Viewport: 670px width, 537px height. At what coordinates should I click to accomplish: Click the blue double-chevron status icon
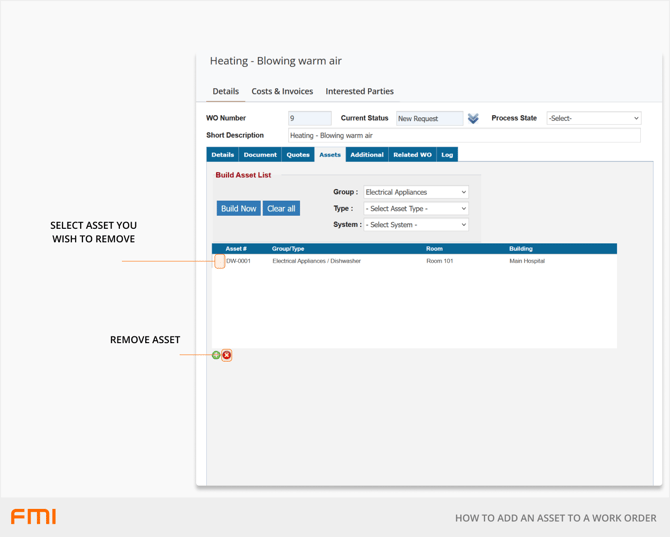click(x=473, y=118)
